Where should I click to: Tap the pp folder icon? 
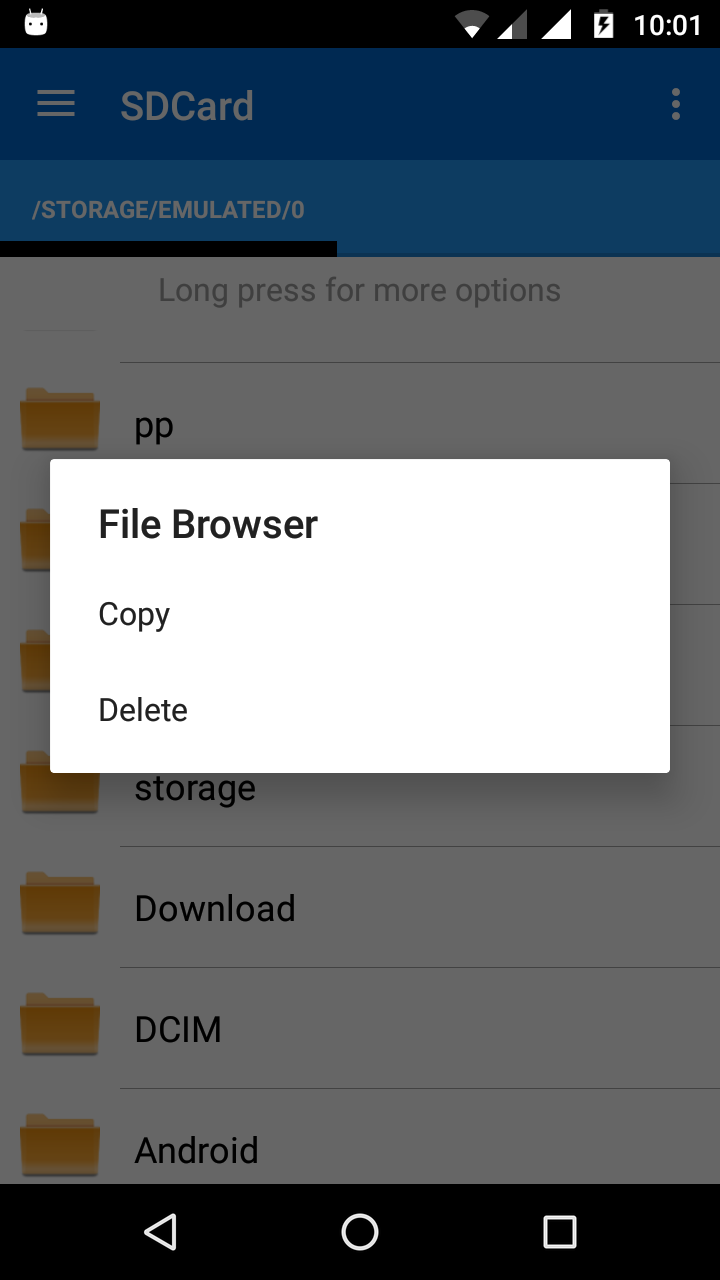(x=60, y=420)
